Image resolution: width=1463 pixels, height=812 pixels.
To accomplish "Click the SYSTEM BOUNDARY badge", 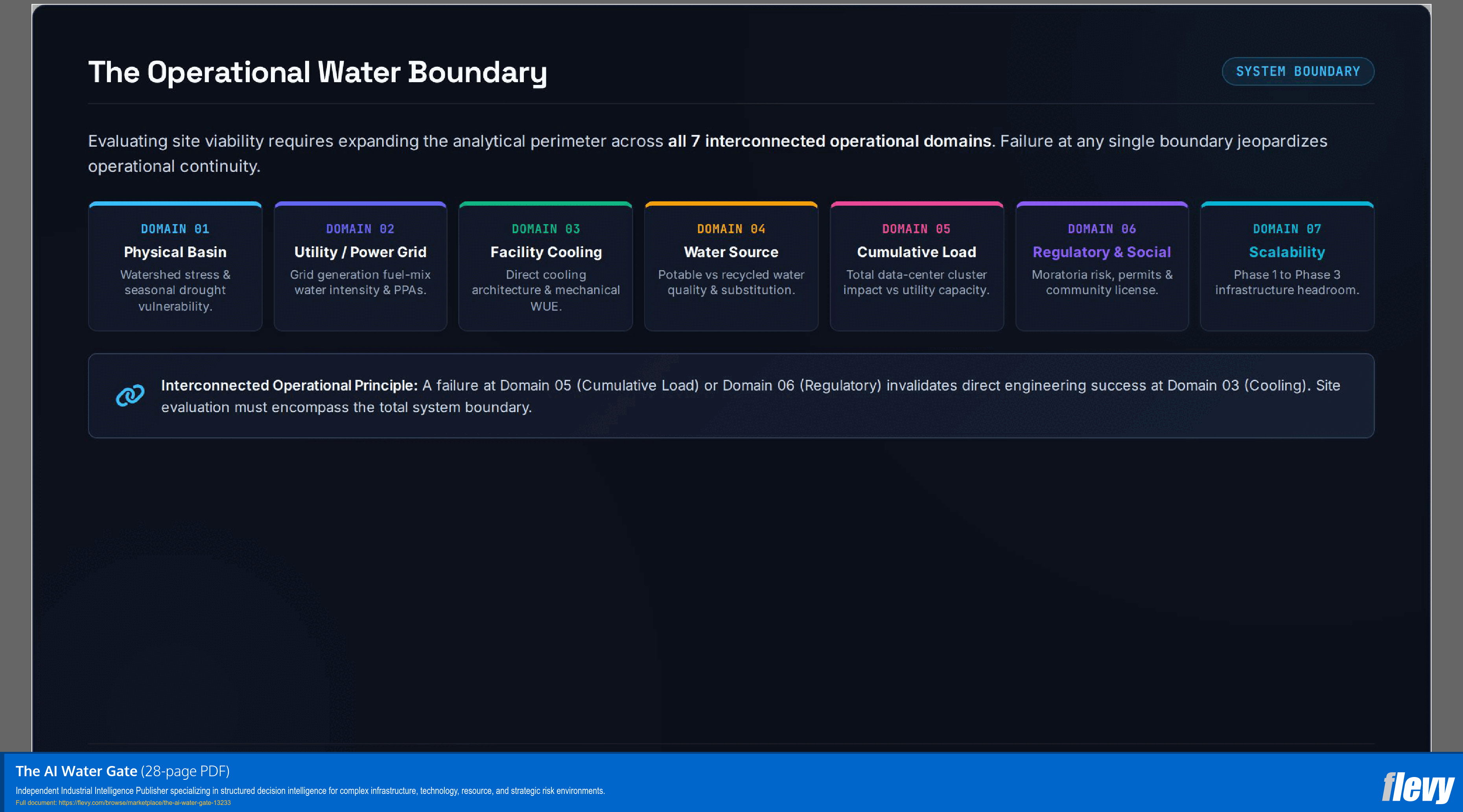I will pos(1298,72).
